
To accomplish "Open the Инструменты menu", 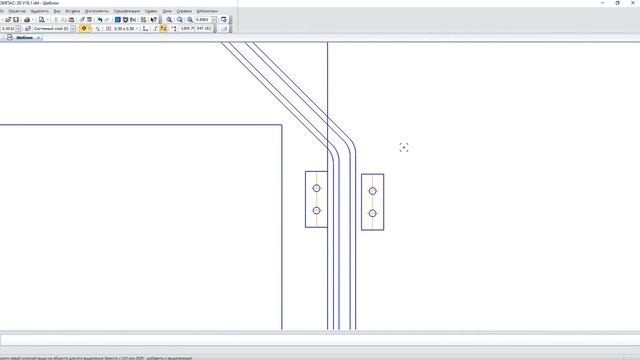I will (97, 11).
